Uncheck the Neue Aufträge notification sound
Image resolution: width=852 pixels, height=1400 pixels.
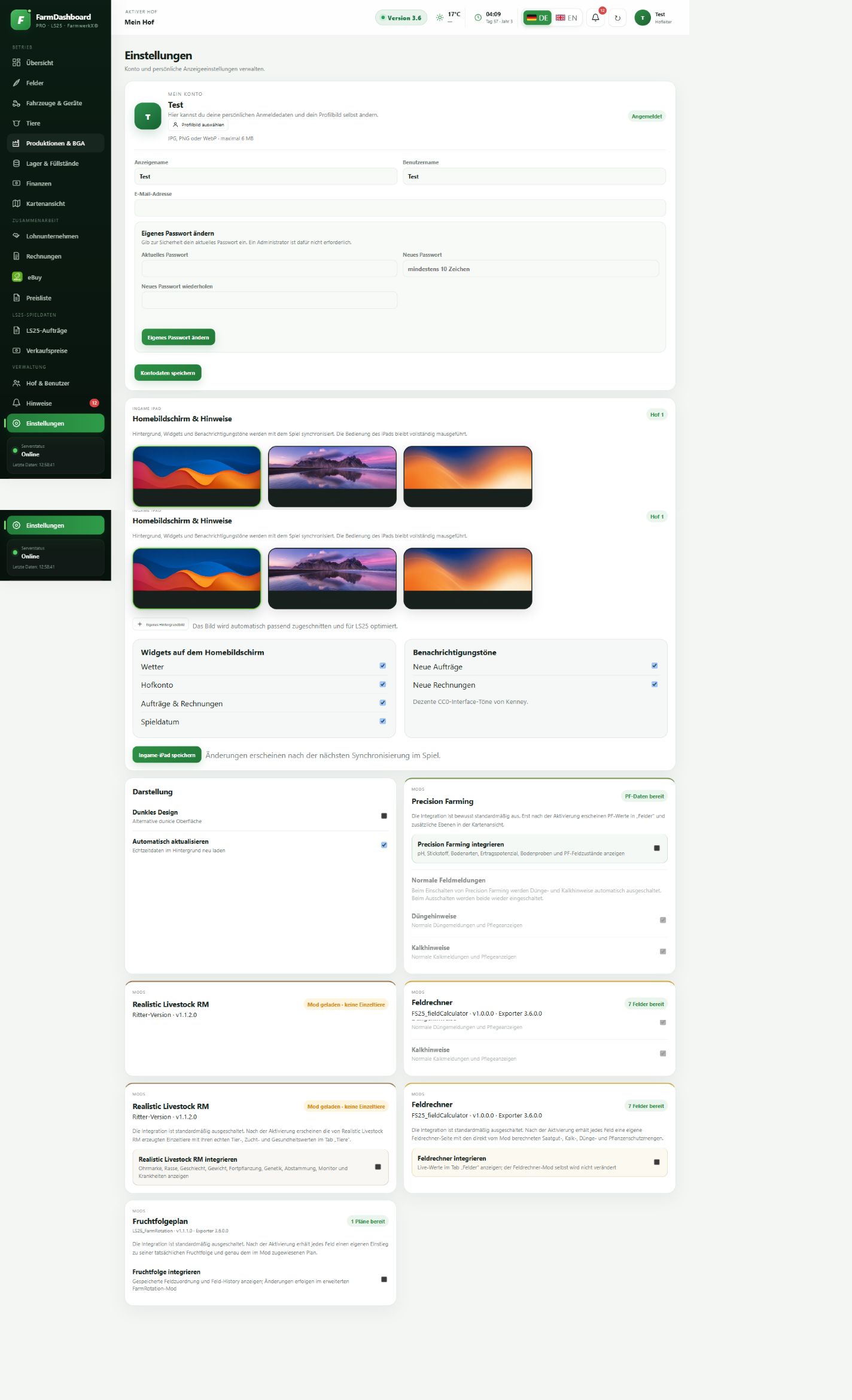655,666
